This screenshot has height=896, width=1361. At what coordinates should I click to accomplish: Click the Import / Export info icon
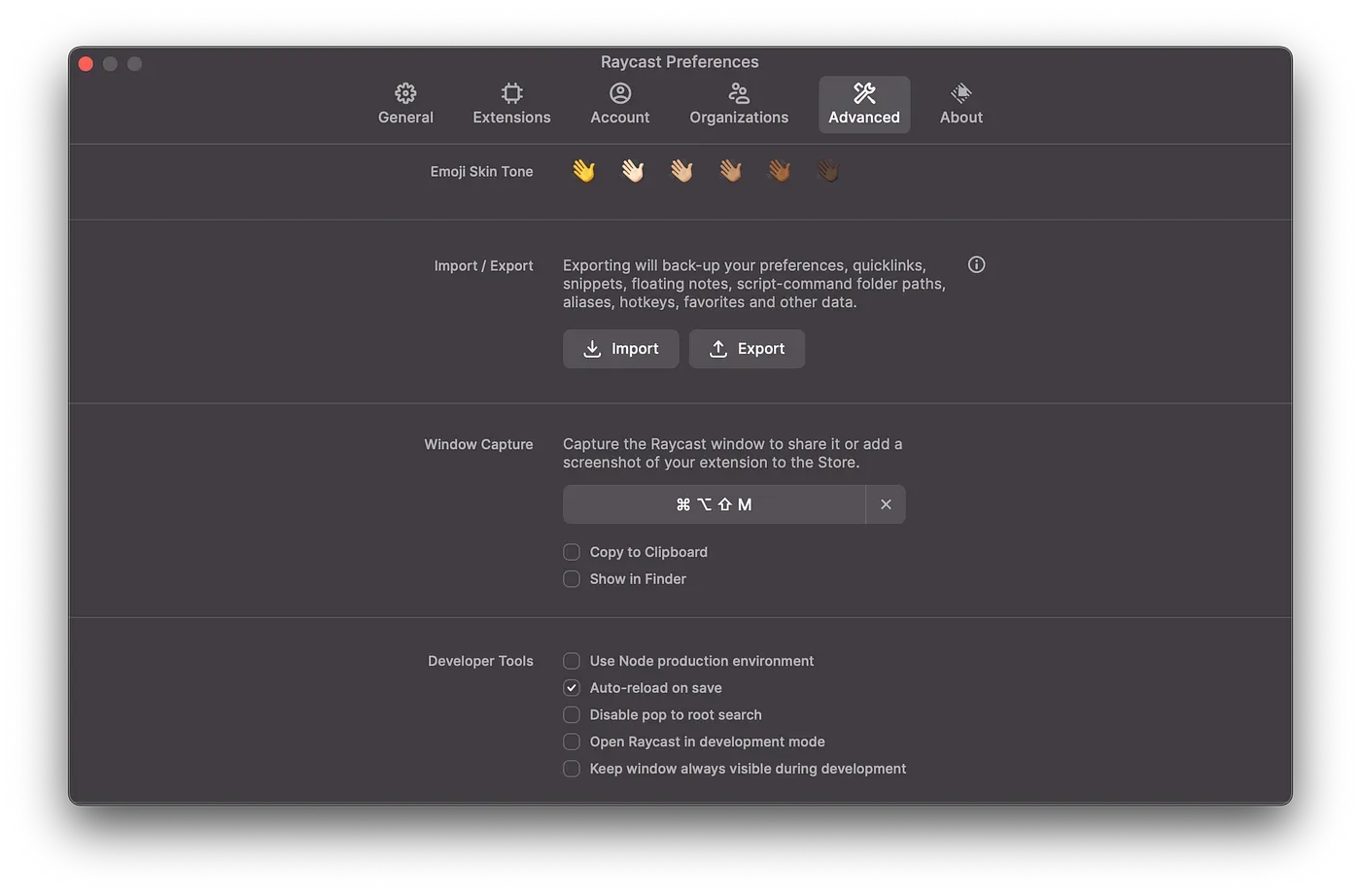pos(977,264)
